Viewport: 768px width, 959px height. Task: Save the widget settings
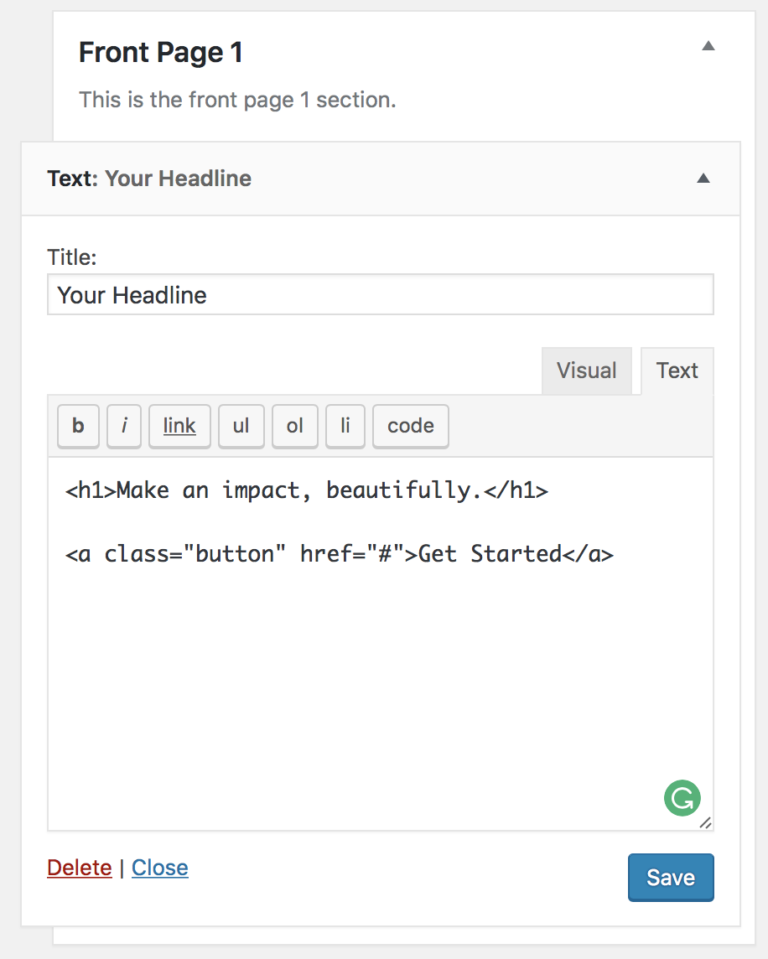pyautogui.click(x=671, y=878)
